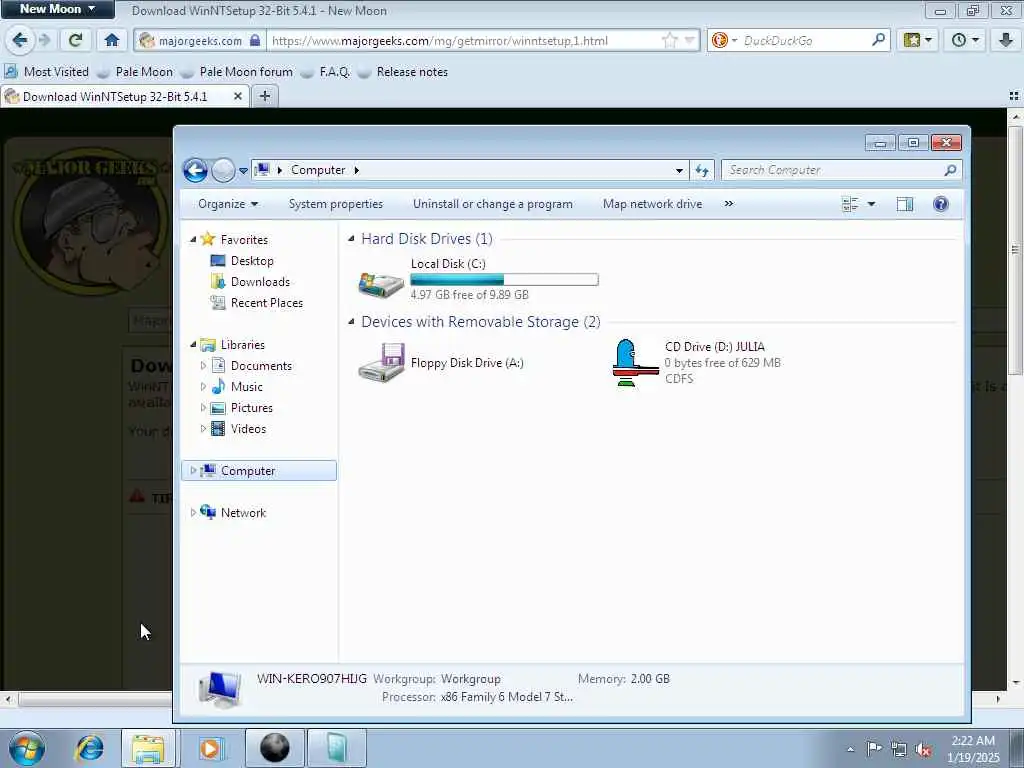Screen dimensions: 1024x768
Task: Open Explorer help question mark
Action: [940, 204]
